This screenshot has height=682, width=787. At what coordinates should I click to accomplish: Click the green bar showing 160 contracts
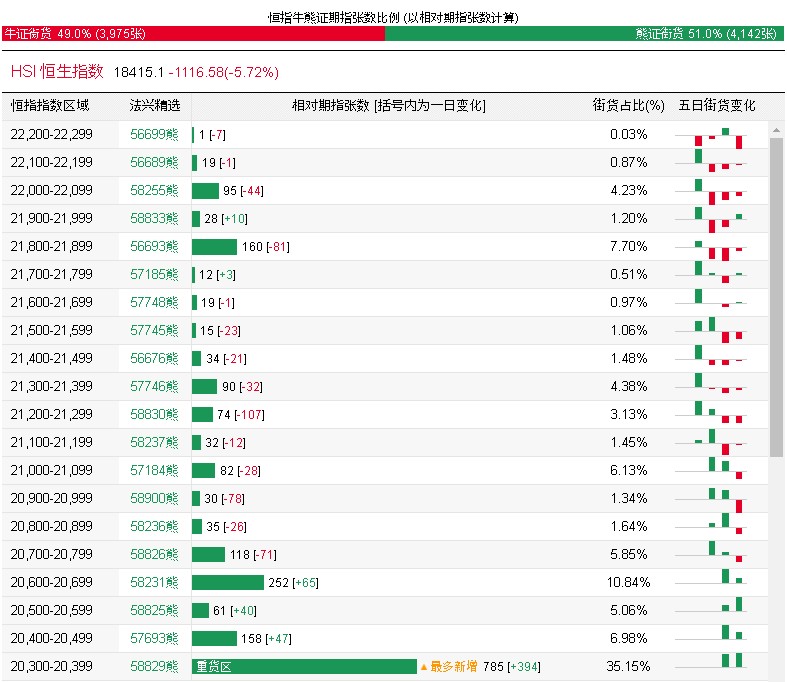[x=214, y=247]
